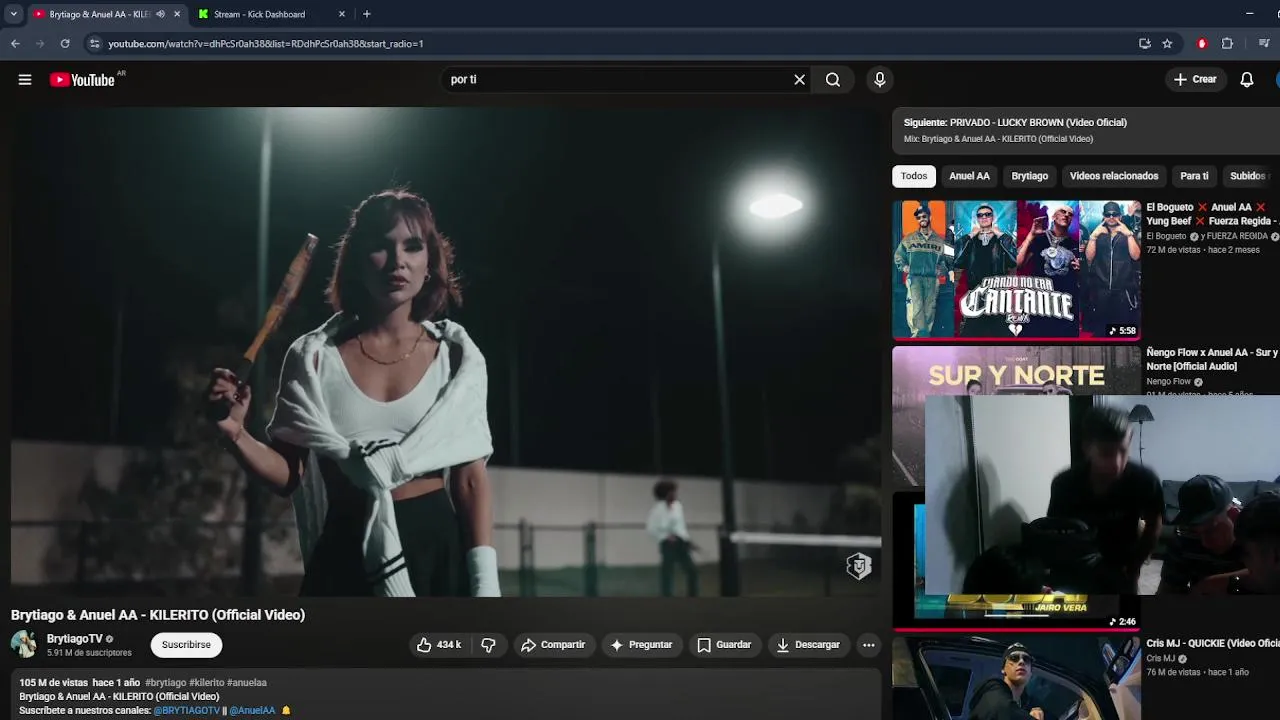Screen dimensions: 1280x720
Task: Mute the audio-playing YouTube tab
Action: click(160, 15)
